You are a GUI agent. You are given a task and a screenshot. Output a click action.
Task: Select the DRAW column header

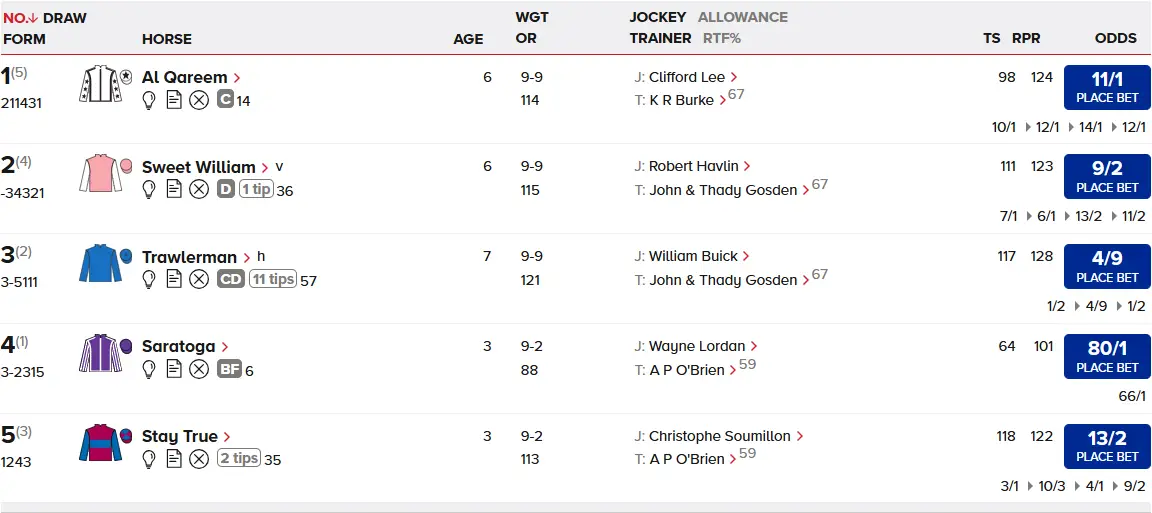[65, 18]
